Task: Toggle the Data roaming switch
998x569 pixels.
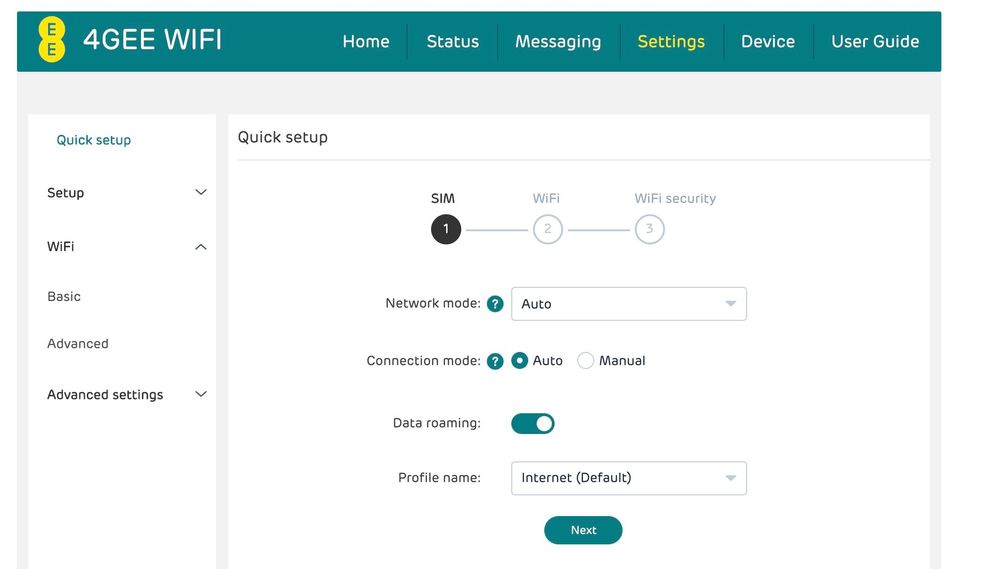Action: 532,423
